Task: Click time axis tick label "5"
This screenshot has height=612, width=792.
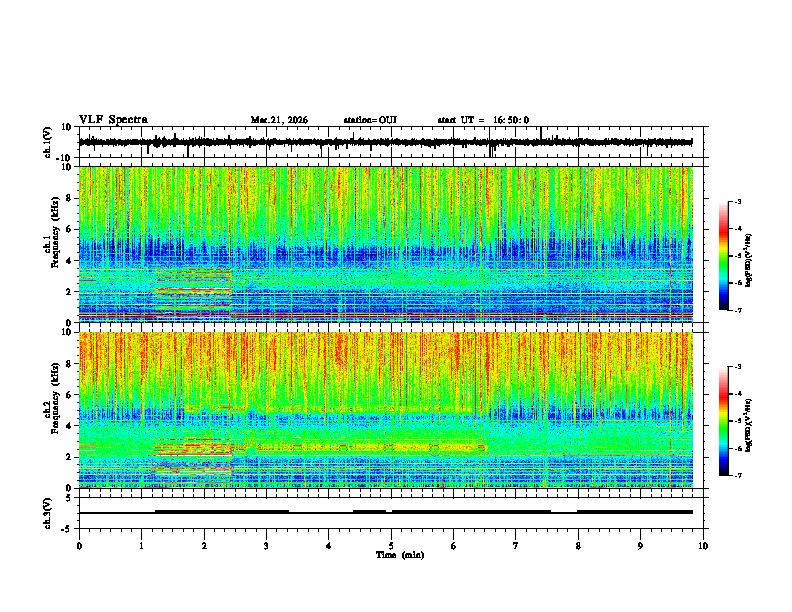Action: [391, 546]
